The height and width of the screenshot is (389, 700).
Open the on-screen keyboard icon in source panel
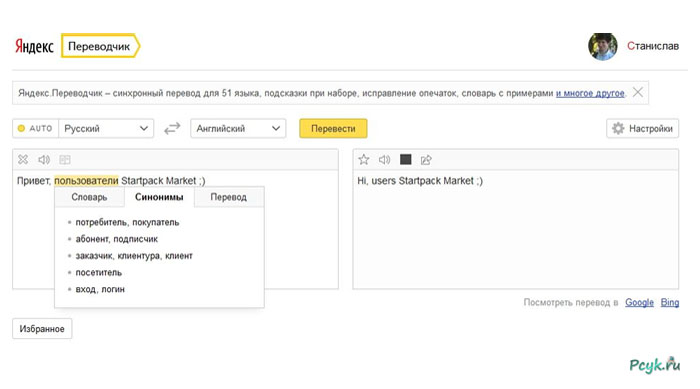click(65, 159)
